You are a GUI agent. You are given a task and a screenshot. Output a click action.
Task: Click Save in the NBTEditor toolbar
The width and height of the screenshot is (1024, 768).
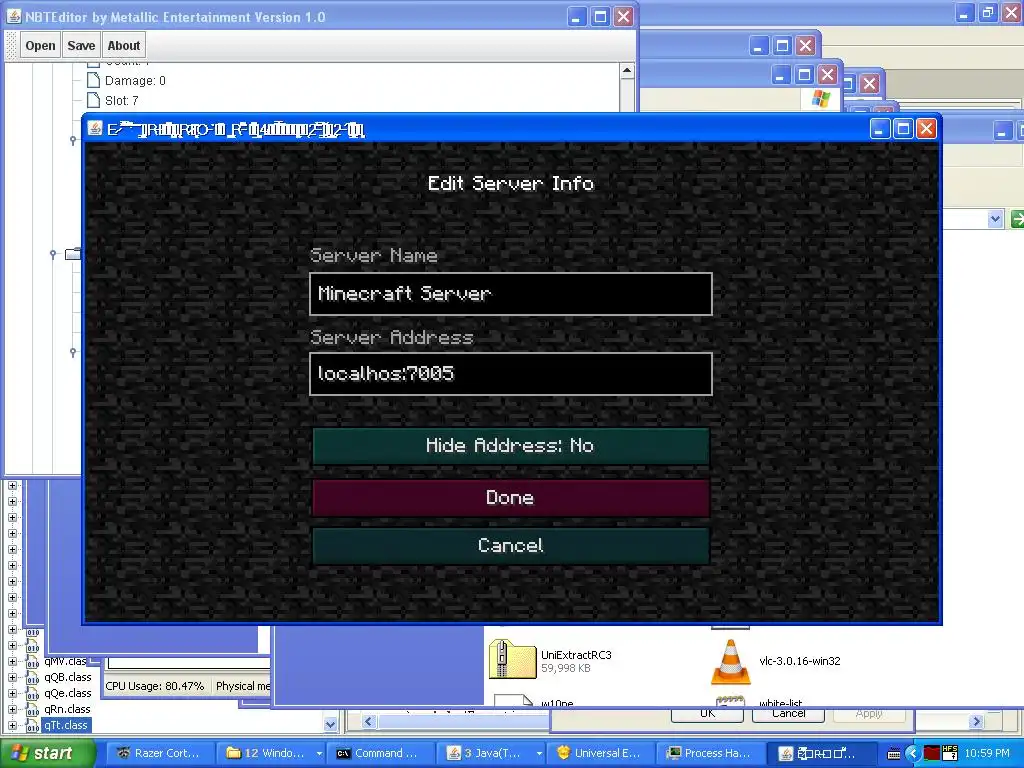[x=81, y=46]
